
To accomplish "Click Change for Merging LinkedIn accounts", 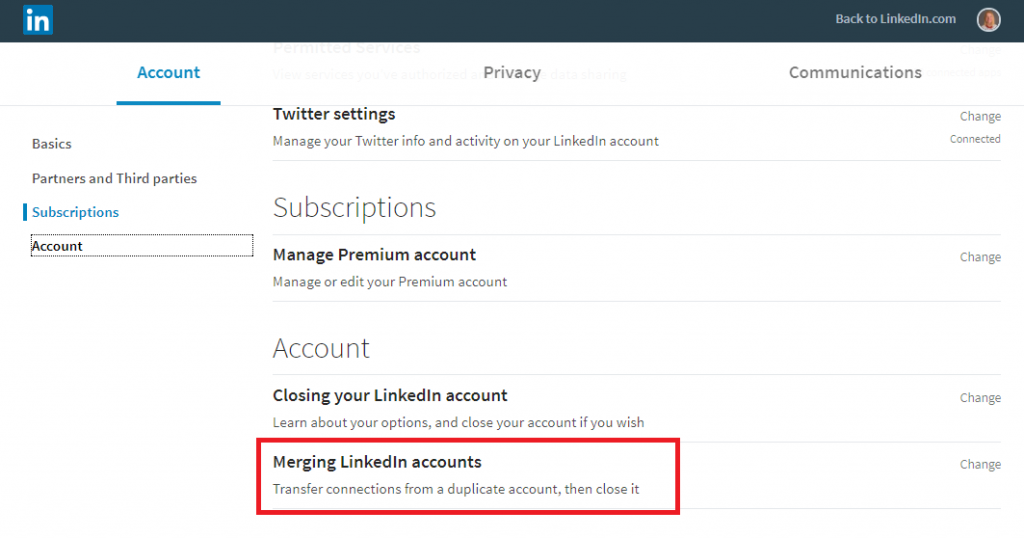I will tap(980, 465).
